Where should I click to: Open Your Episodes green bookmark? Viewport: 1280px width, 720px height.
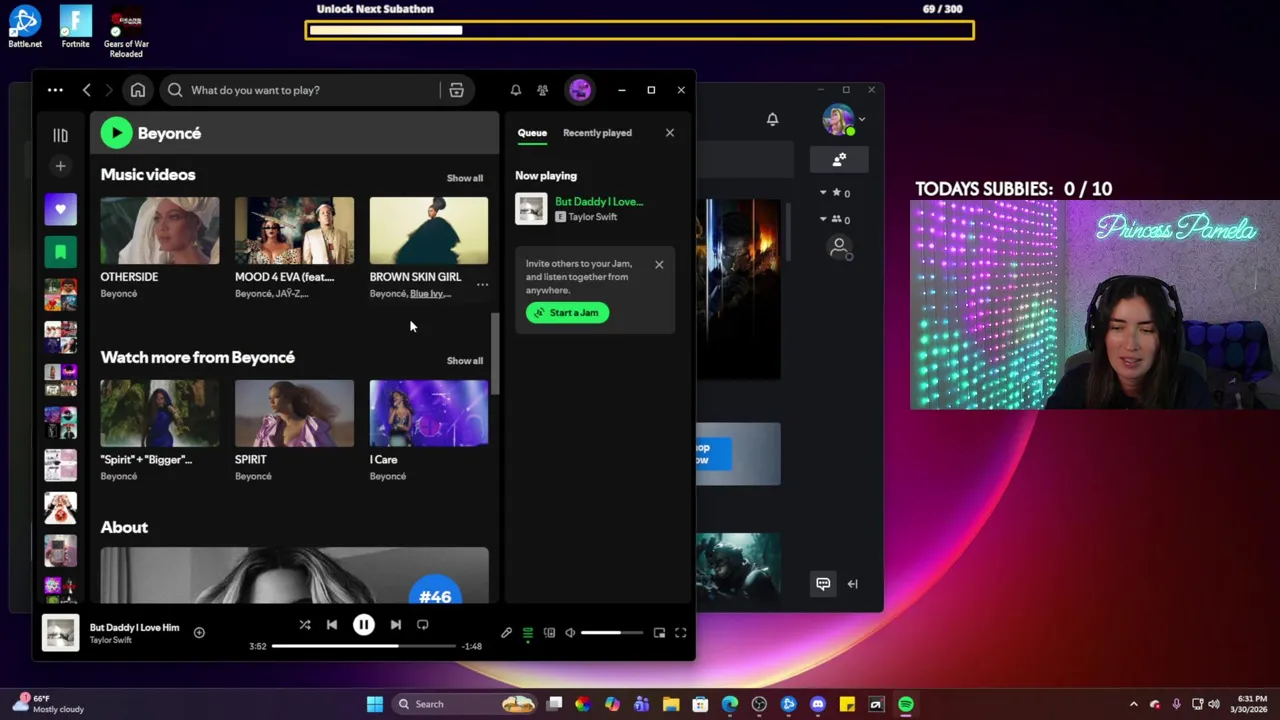click(x=60, y=252)
